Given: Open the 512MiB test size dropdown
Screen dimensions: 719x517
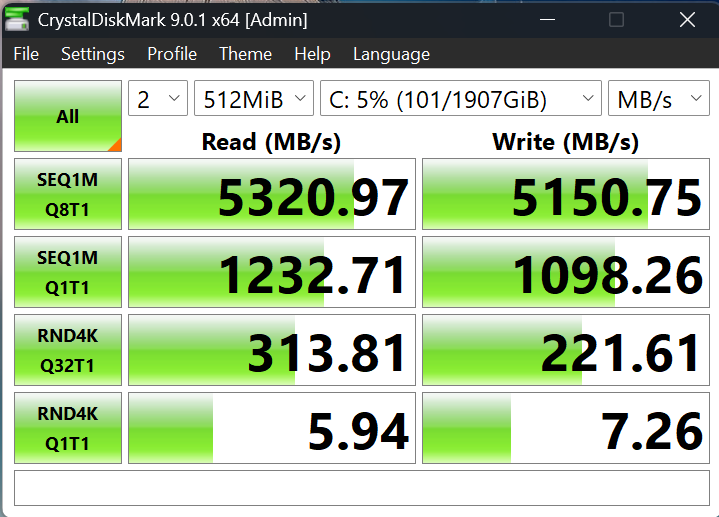Looking at the screenshot, I should (254, 98).
